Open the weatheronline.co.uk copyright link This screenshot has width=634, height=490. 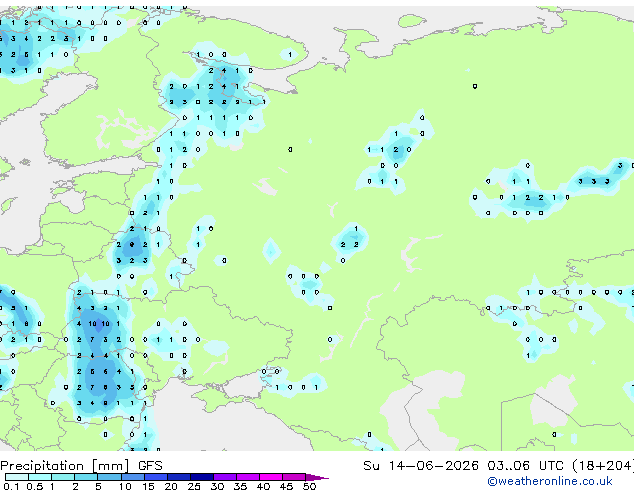(x=550, y=481)
